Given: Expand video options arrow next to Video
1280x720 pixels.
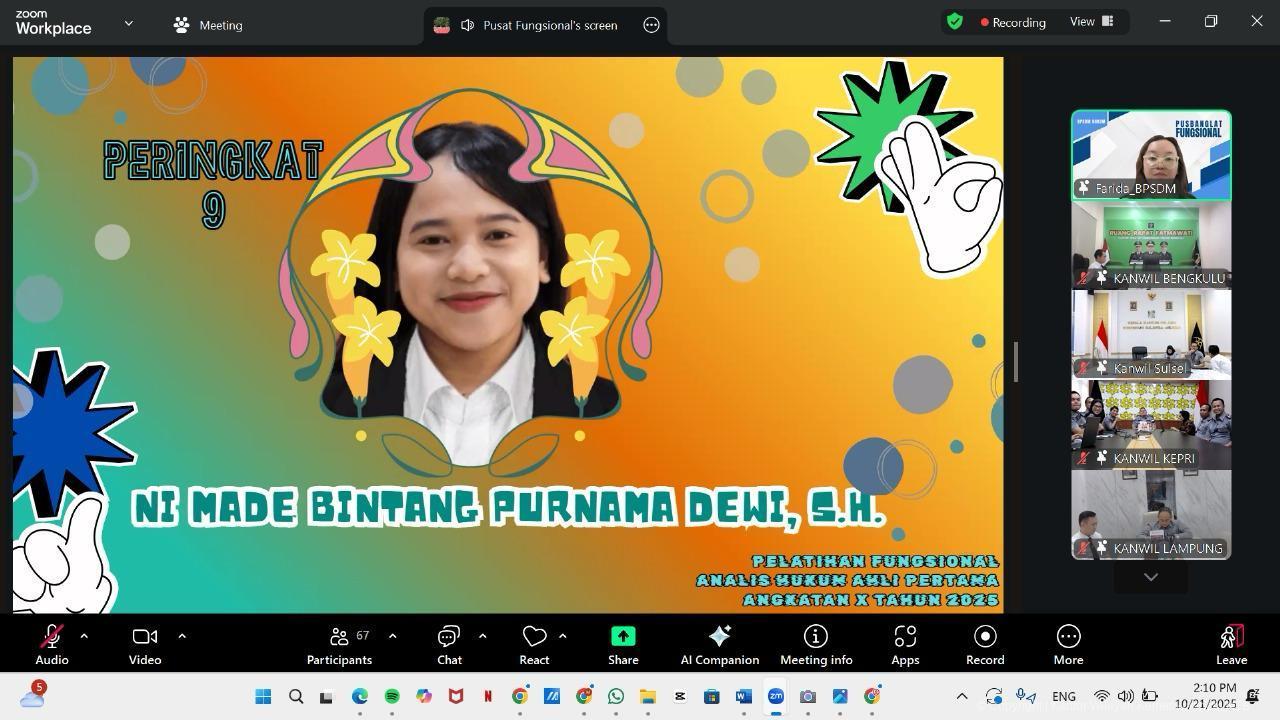Looking at the screenshot, I should pos(182,636).
